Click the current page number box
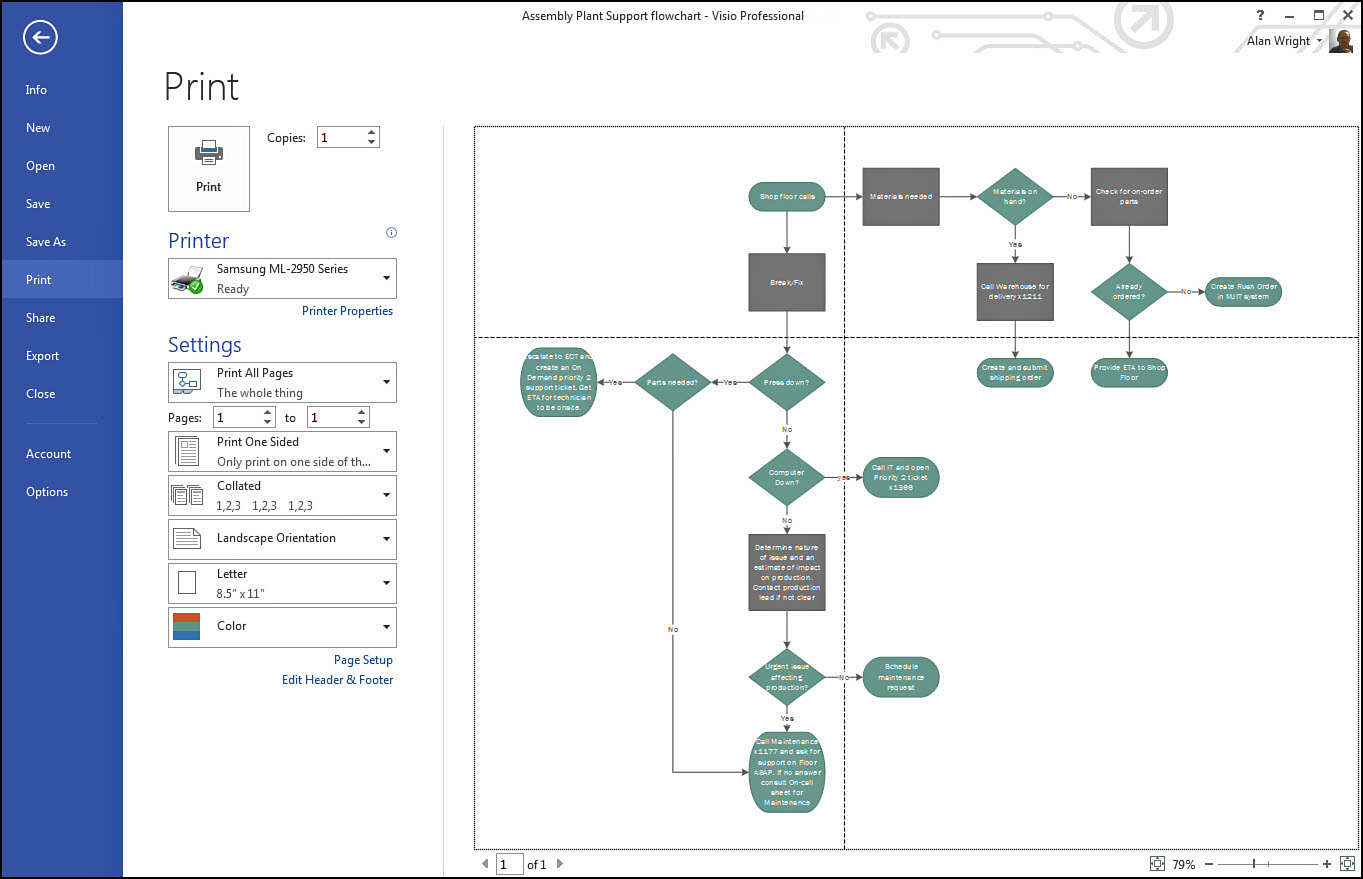Viewport: 1363px width, 879px height. point(510,864)
